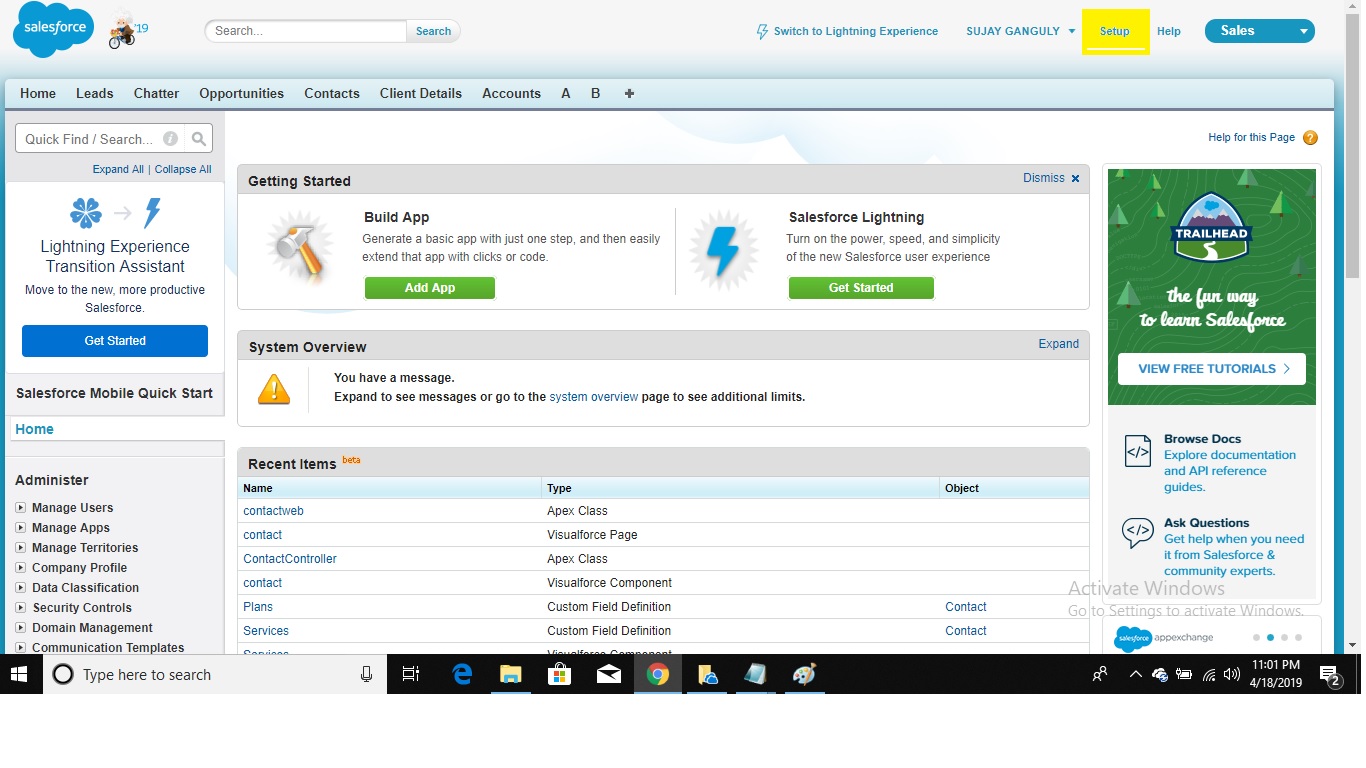The height and width of the screenshot is (768, 1366).
Task: Click the Help for this Page question icon
Action: 1310,138
